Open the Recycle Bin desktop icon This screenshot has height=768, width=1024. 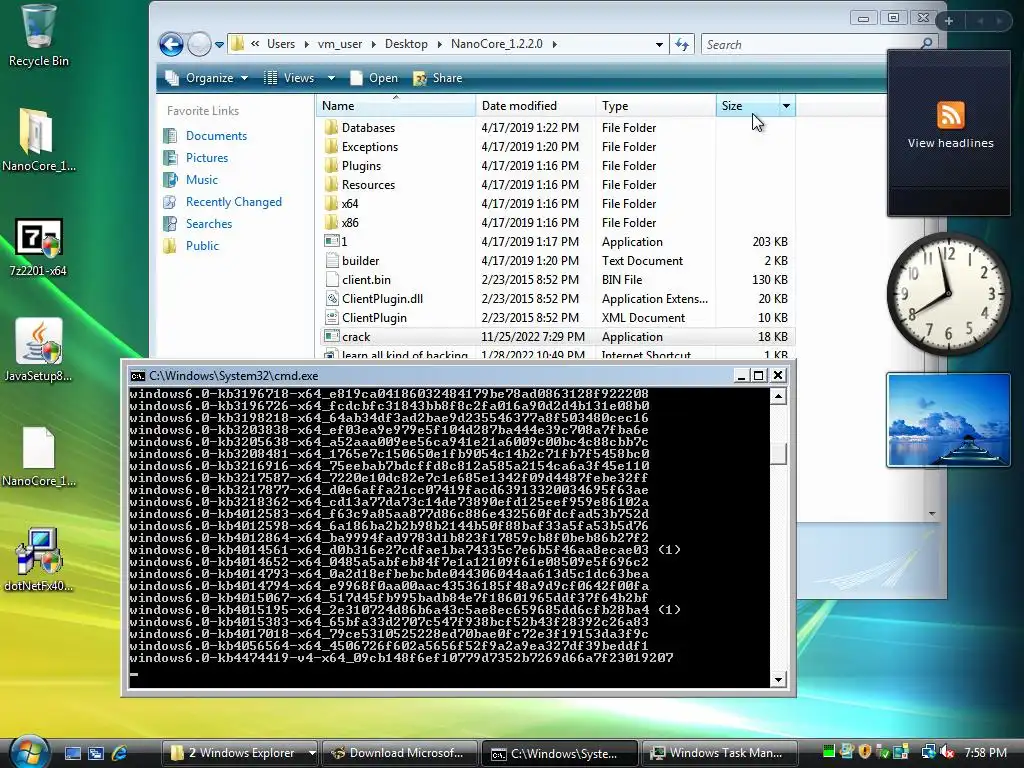(x=38, y=36)
